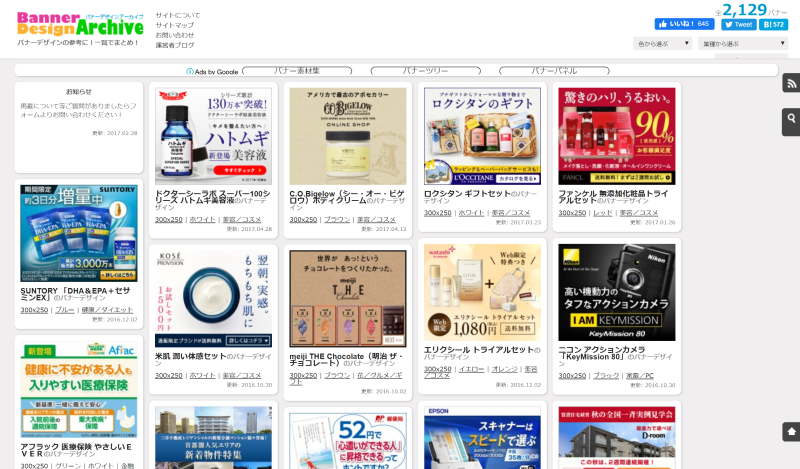Click the バナーツリー ad link
Screen dimensions: 800x469
(x=426, y=71)
